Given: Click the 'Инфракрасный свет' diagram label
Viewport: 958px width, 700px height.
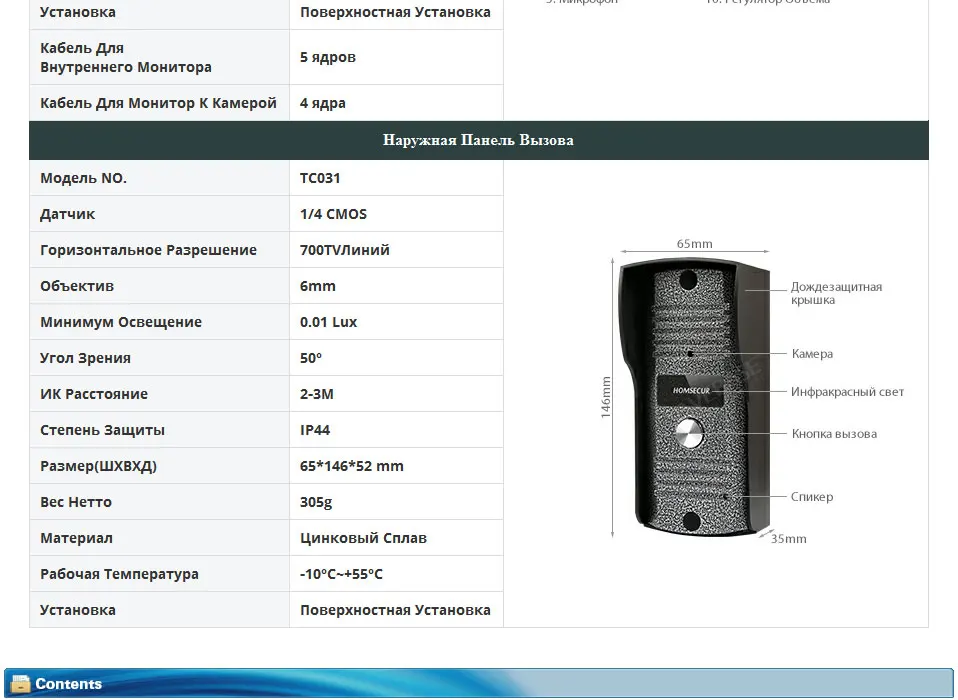Looking at the screenshot, I should click(847, 392).
